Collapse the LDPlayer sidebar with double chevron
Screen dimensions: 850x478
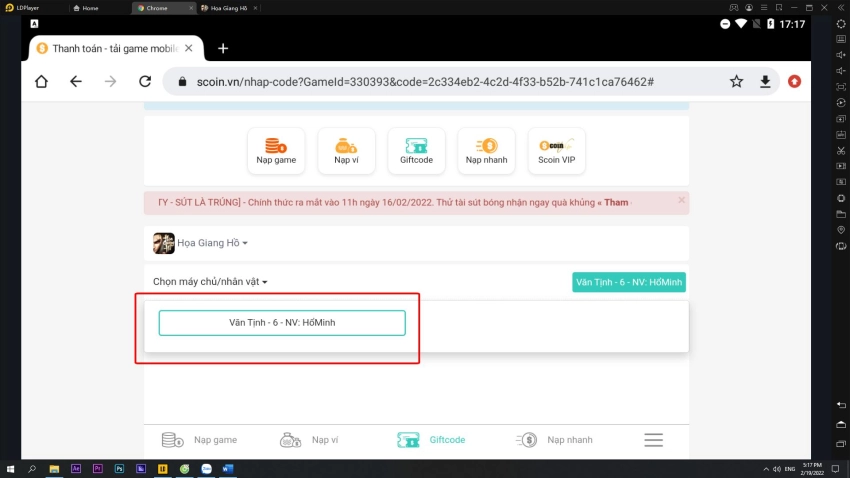point(841,8)
